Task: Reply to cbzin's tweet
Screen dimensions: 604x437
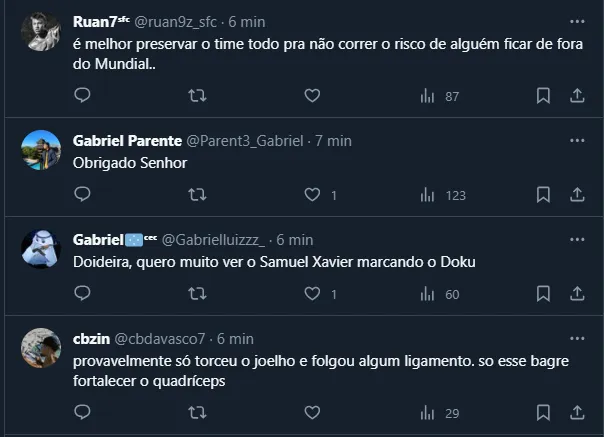Action: (x=83, y=413)
